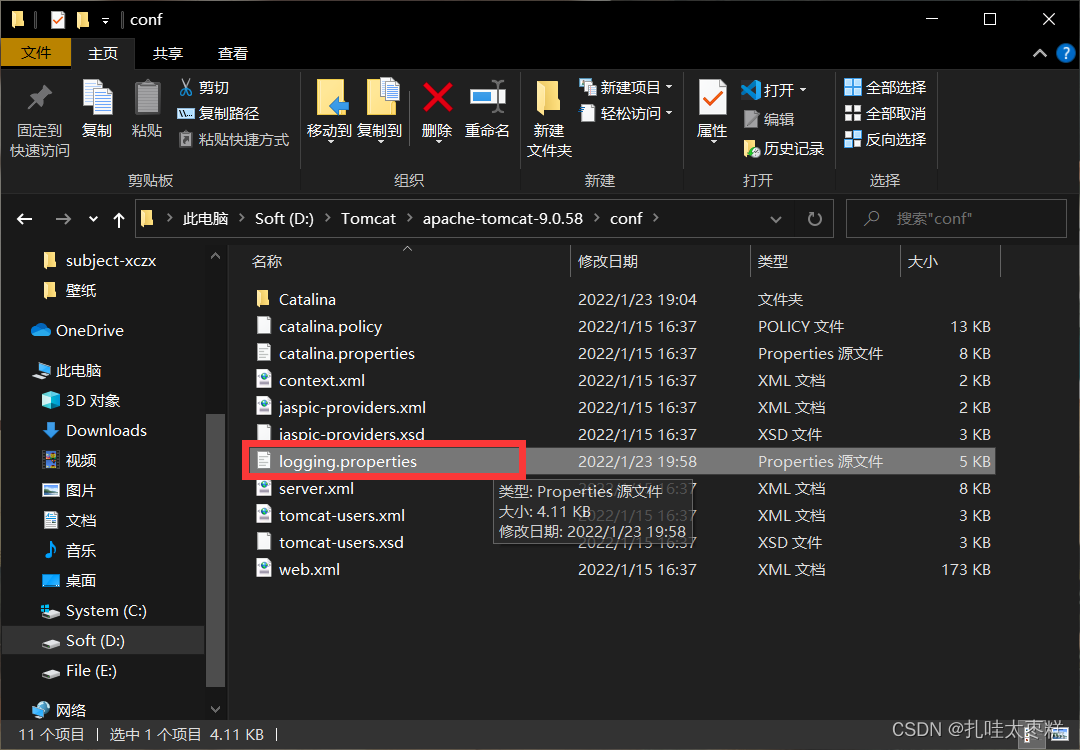
Task: Click the Pin to Quick Access icon
Action: [x=39, y=98]
